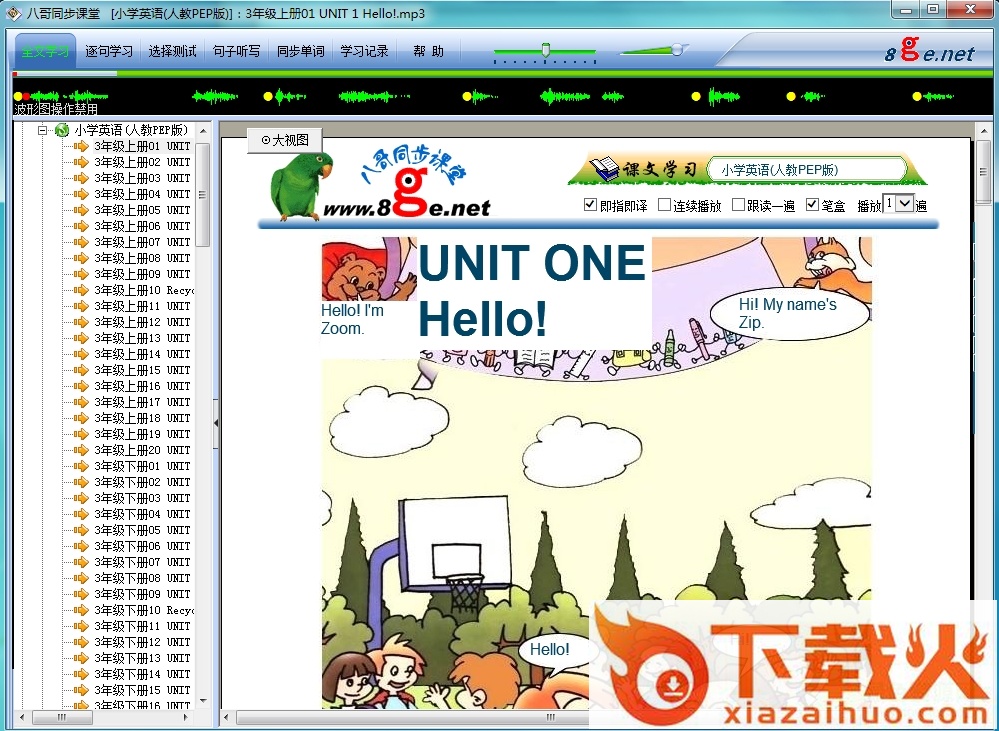Click the first yellow waveform sentence marker
This screenshot has width=999, height=731.
pos(18,96)
